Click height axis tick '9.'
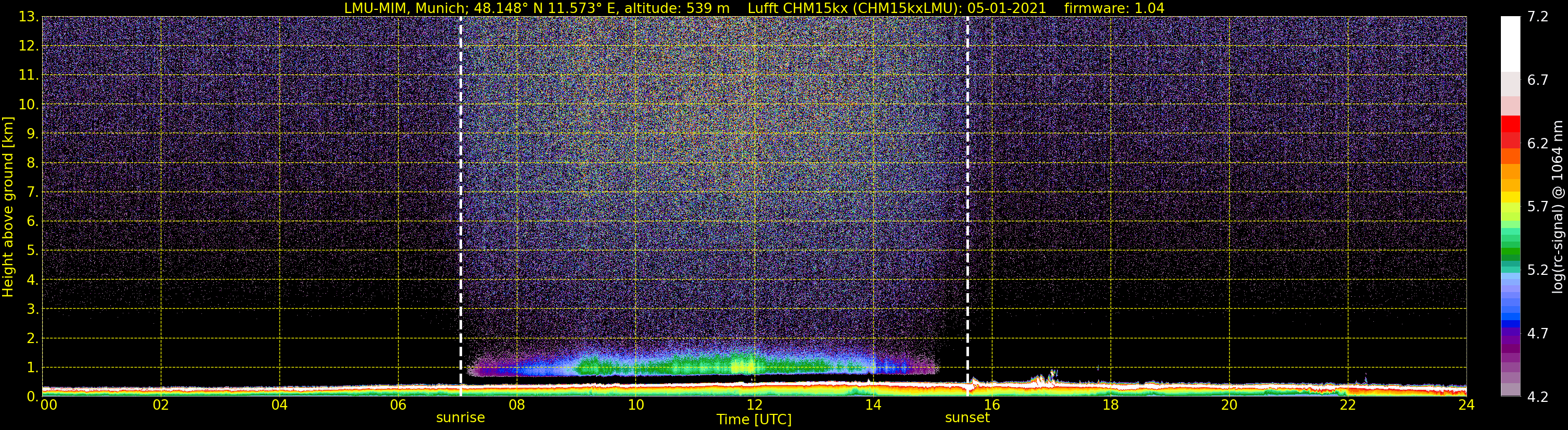The image size is (1568, 430). point(33,134)
